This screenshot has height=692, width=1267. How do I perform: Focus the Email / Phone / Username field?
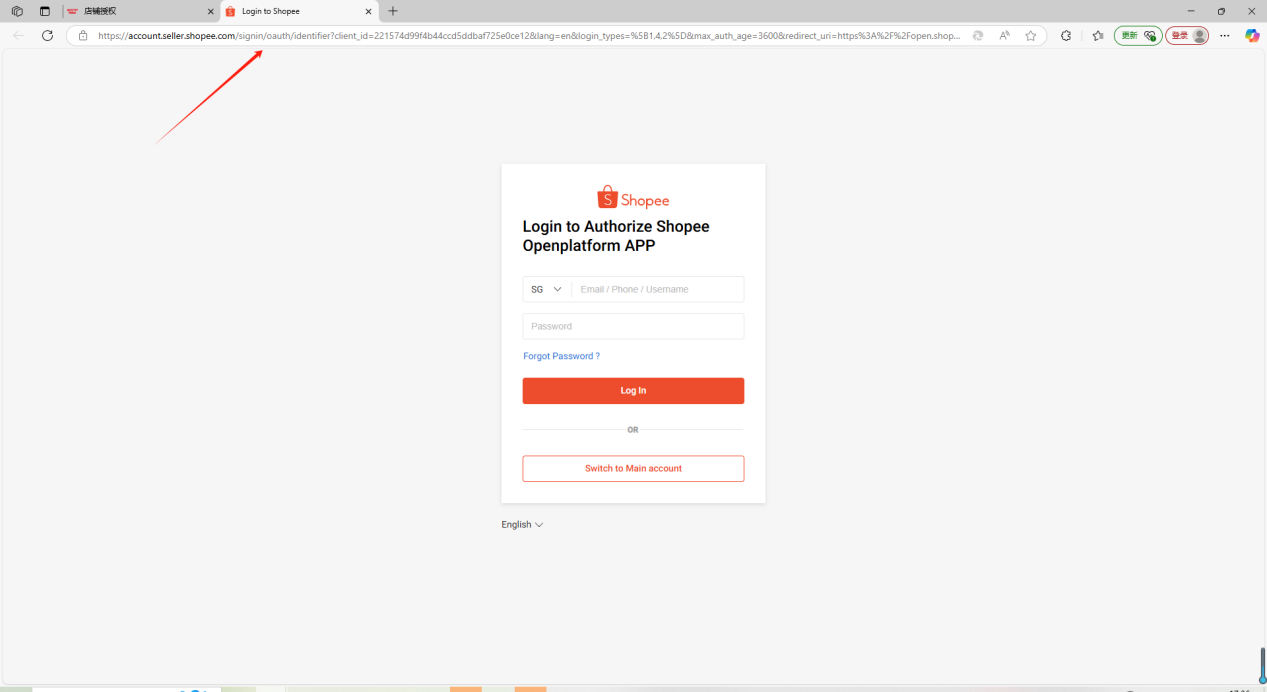pyautogui.click(x=658, y=289)
